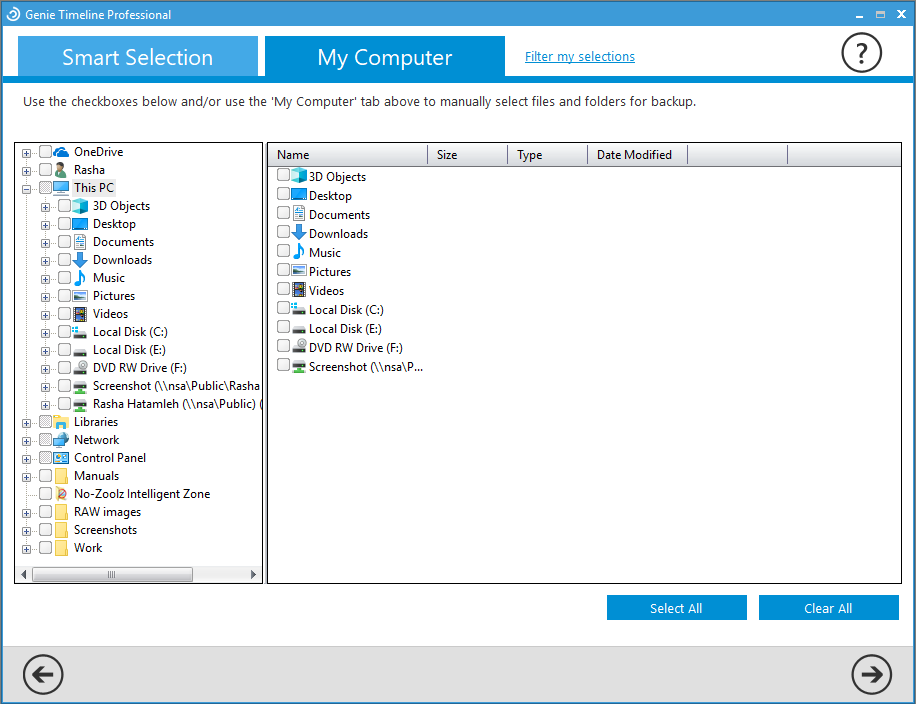The width and height of the screenshot is (917, 704).
Task: Enable the Desktop checkbox in the file list
Action: [x=281, y=196]
